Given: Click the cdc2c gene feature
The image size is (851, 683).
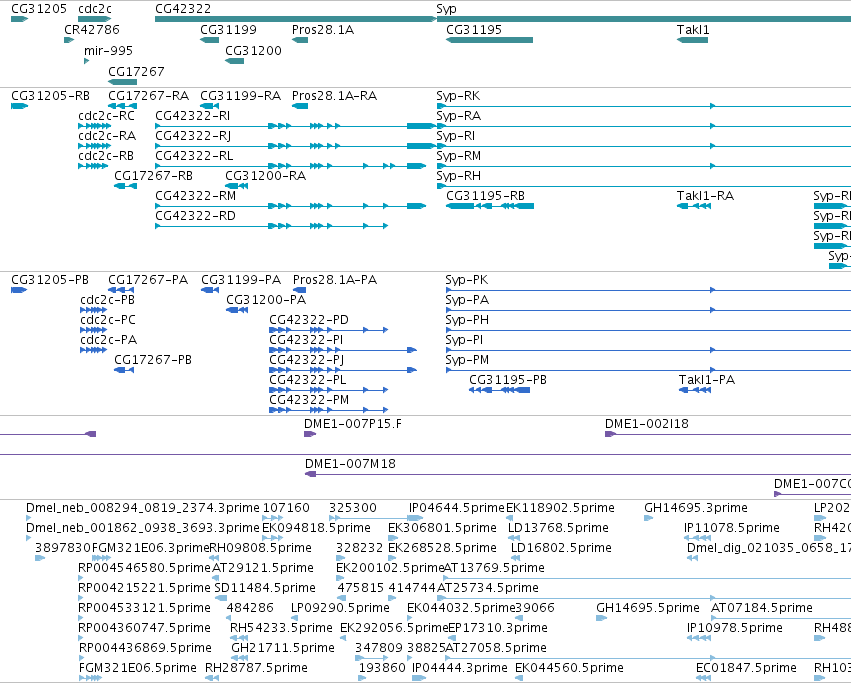Looking at the screenshot, I should coord(94,19).
